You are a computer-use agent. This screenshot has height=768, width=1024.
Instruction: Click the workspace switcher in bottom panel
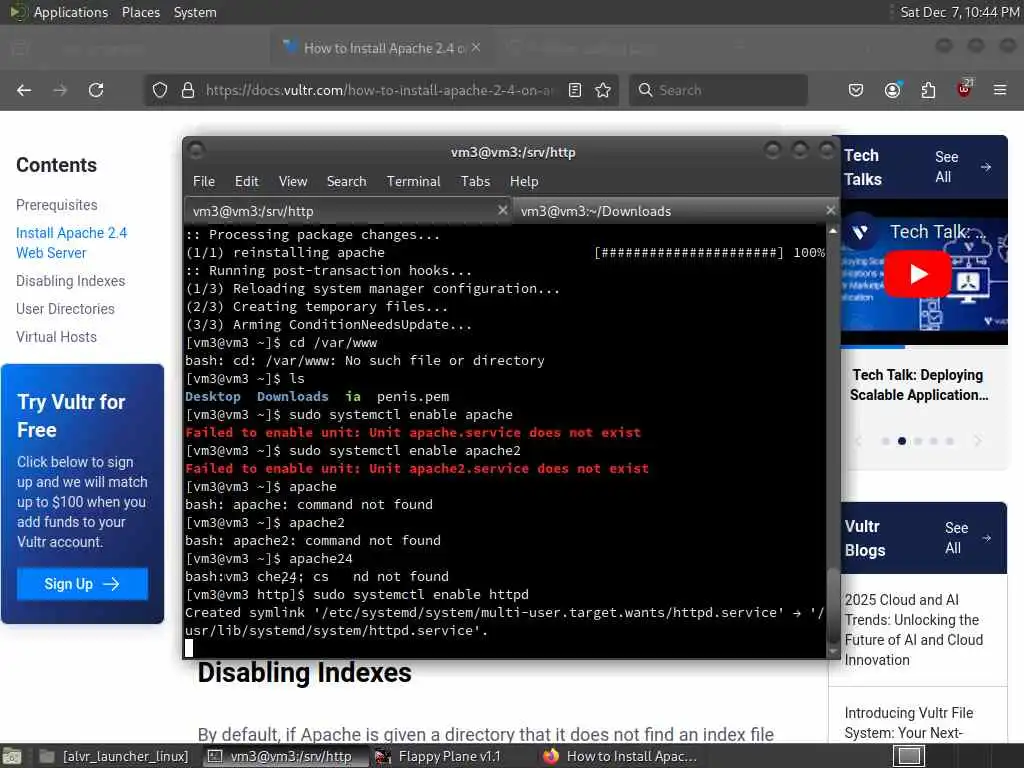pos(908,756)
